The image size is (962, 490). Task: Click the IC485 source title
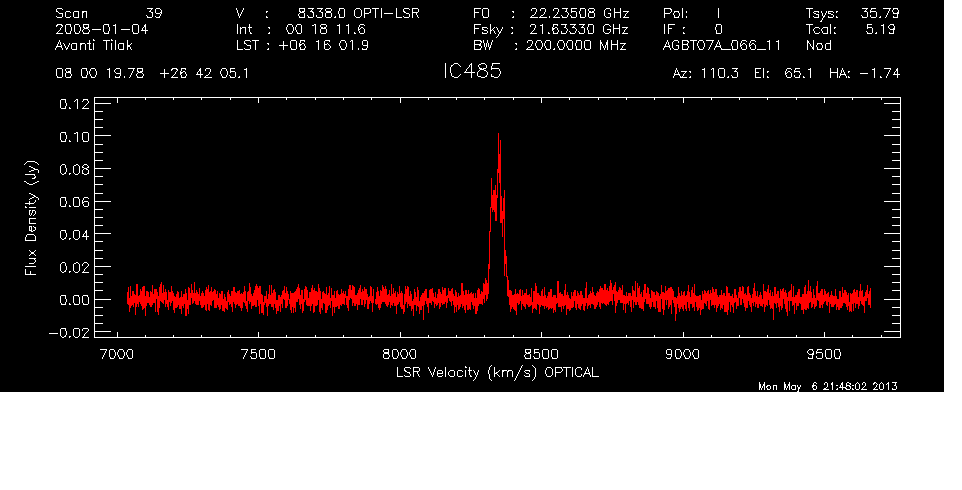coord(472,71)
